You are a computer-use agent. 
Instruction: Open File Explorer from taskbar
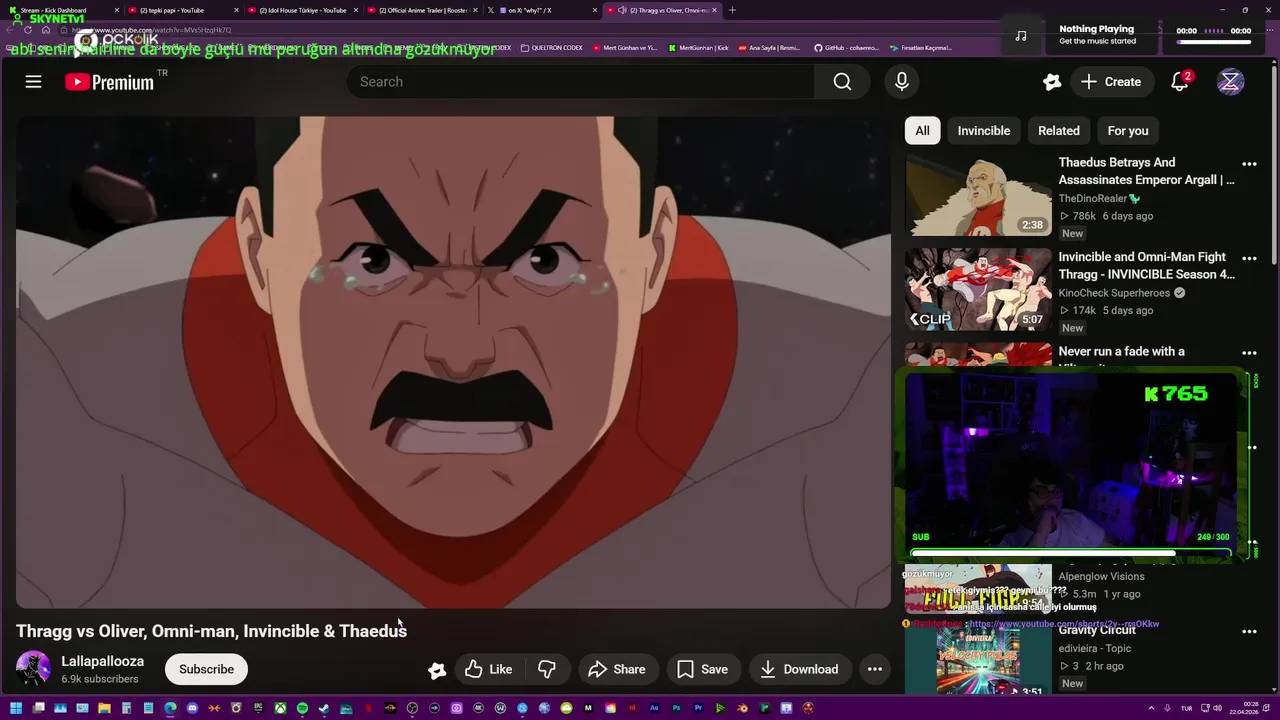tap(104, 709)
